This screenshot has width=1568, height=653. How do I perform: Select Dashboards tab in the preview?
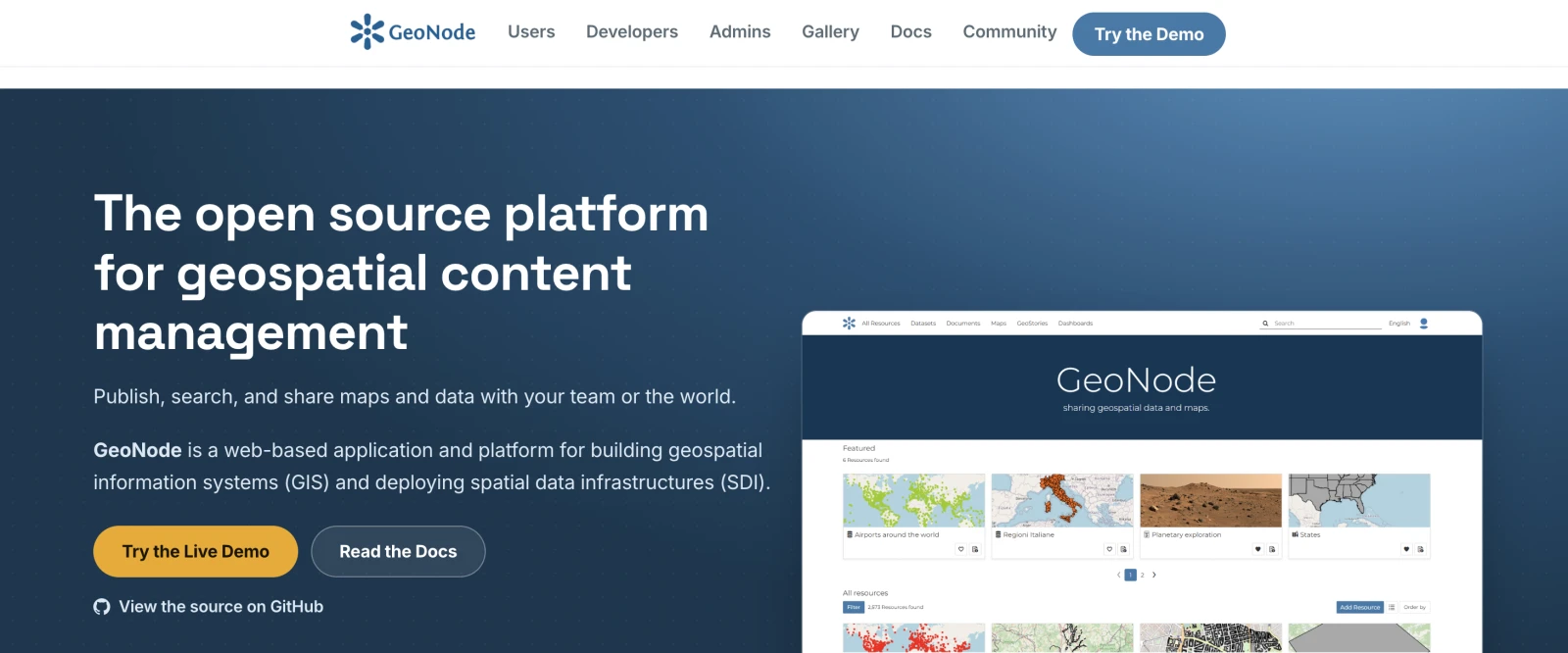click(1075, 324)
